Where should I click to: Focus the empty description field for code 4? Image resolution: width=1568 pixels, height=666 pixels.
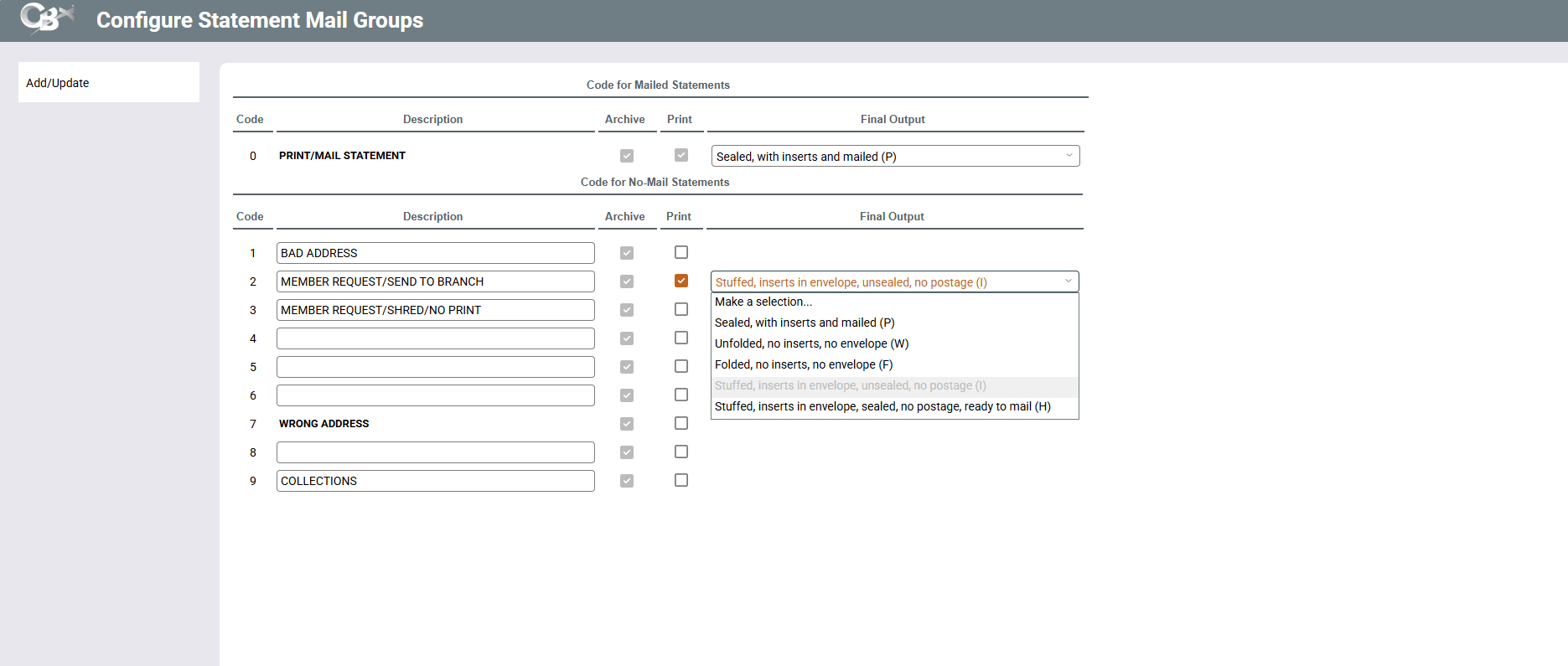point(436,338)
